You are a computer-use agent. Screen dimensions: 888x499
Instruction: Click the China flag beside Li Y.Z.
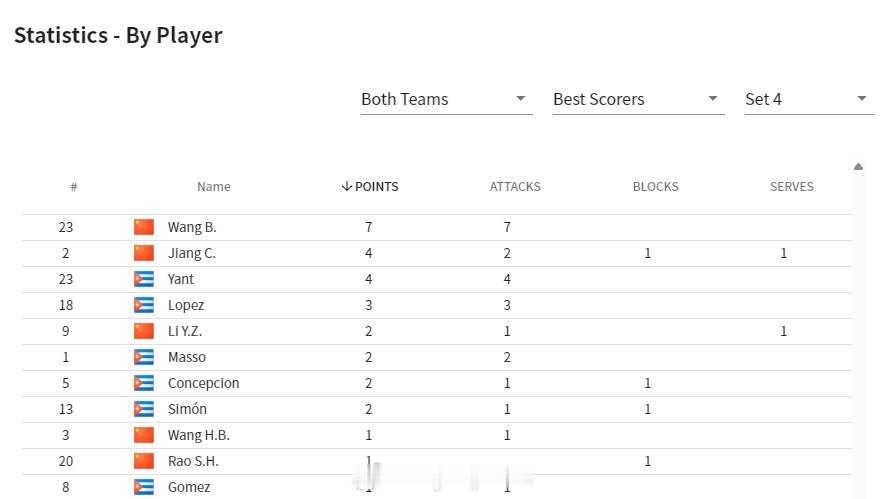pos(144,331)
